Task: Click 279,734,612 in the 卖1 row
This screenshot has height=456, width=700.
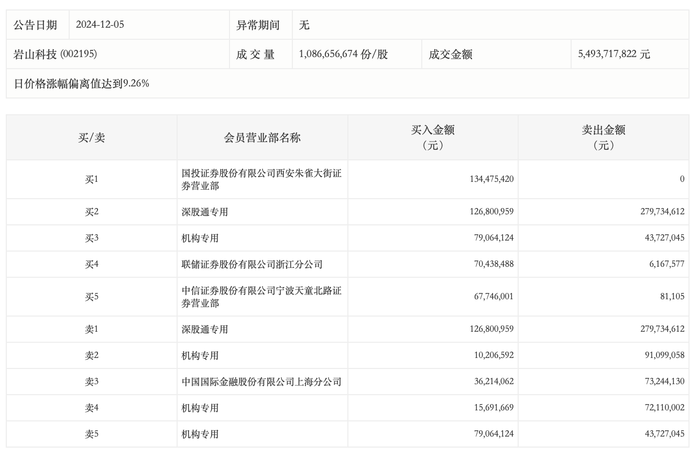Action: pyautogui.click(x=662, y=329)
